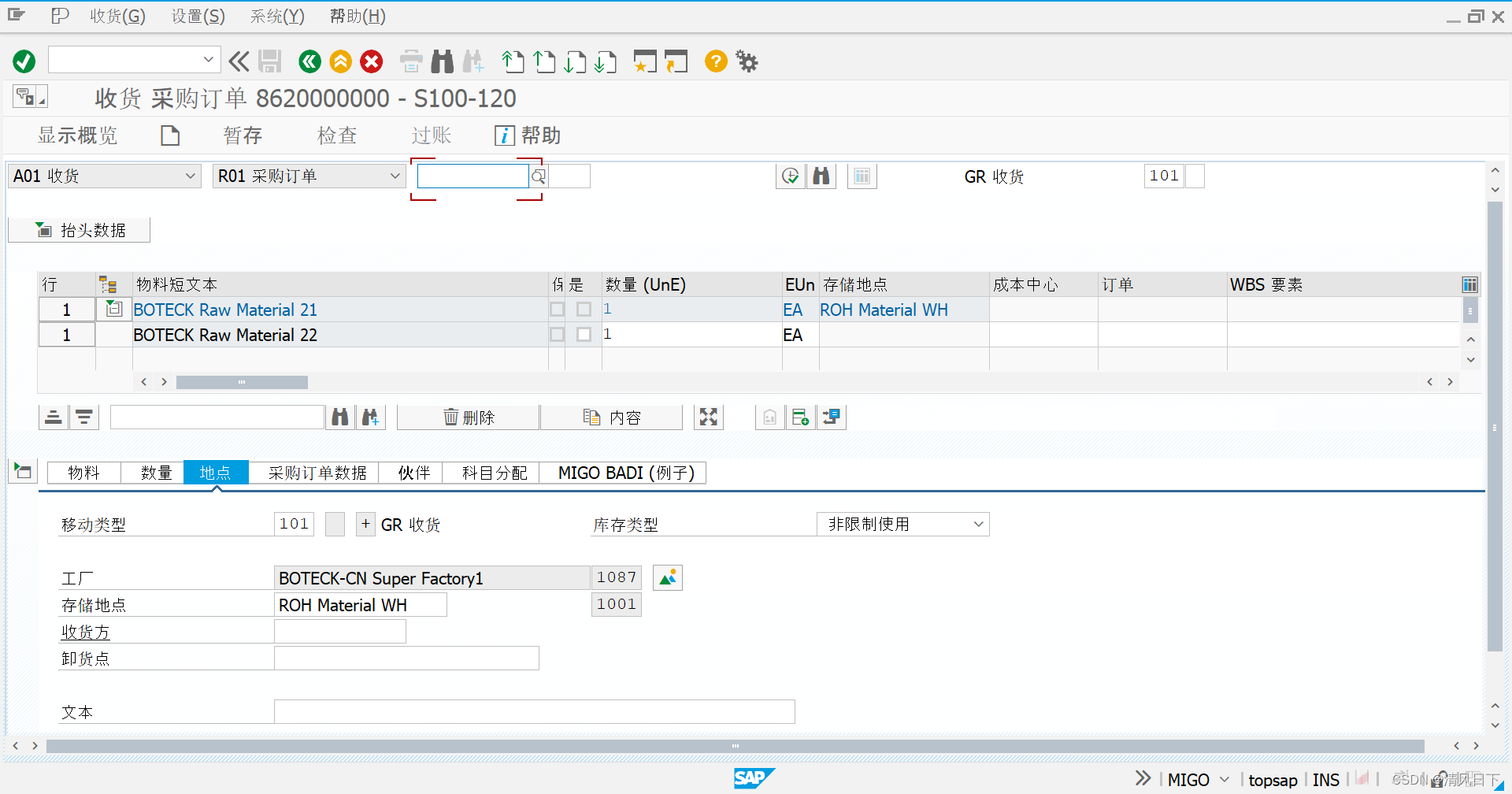The height and width of the screenshot is (794, 1512).
Task: Click the 显示概览 button
Action: 77,135
